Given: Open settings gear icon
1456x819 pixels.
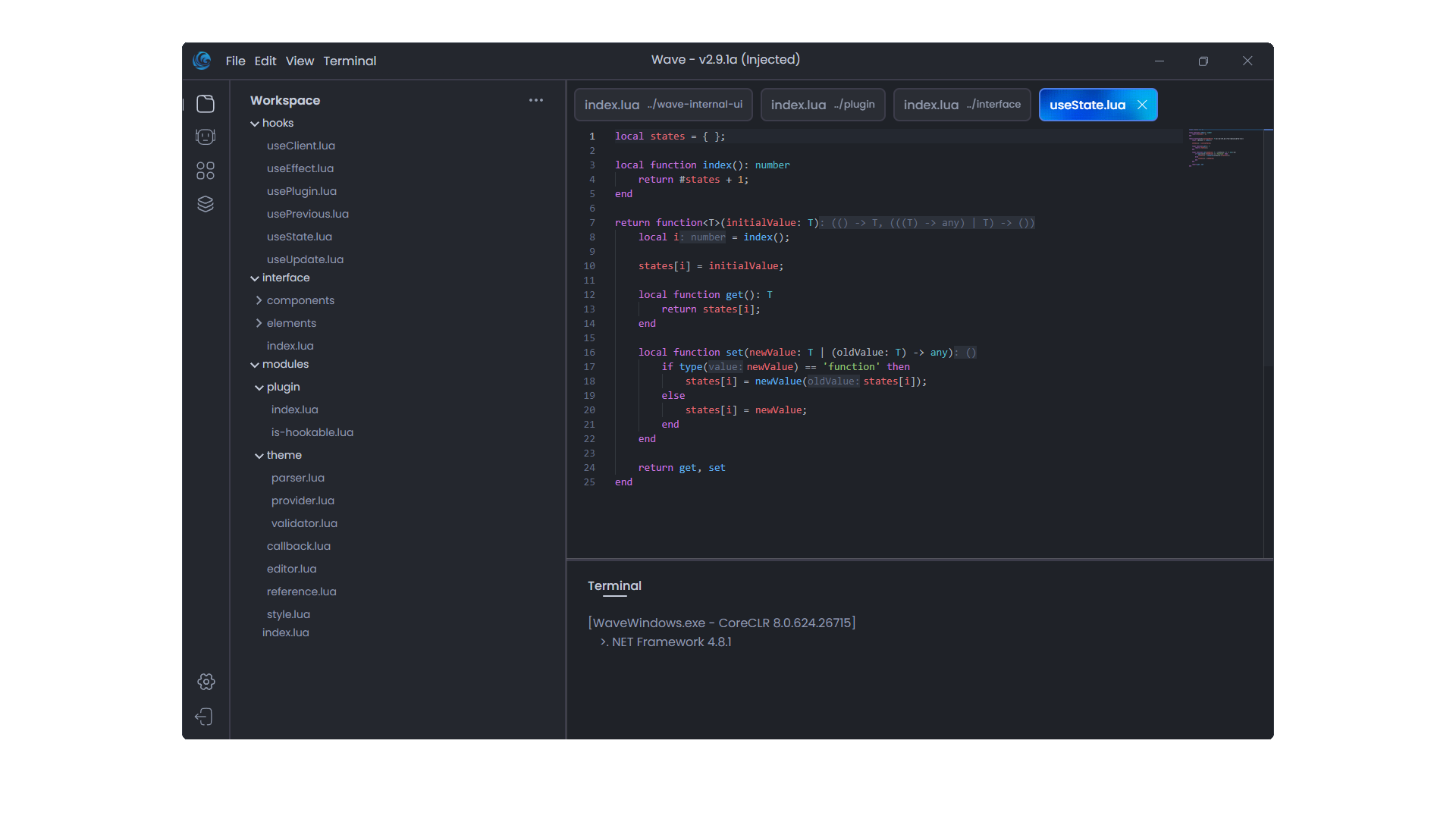Looking at the screenshot, I should [x=206, y=682].
